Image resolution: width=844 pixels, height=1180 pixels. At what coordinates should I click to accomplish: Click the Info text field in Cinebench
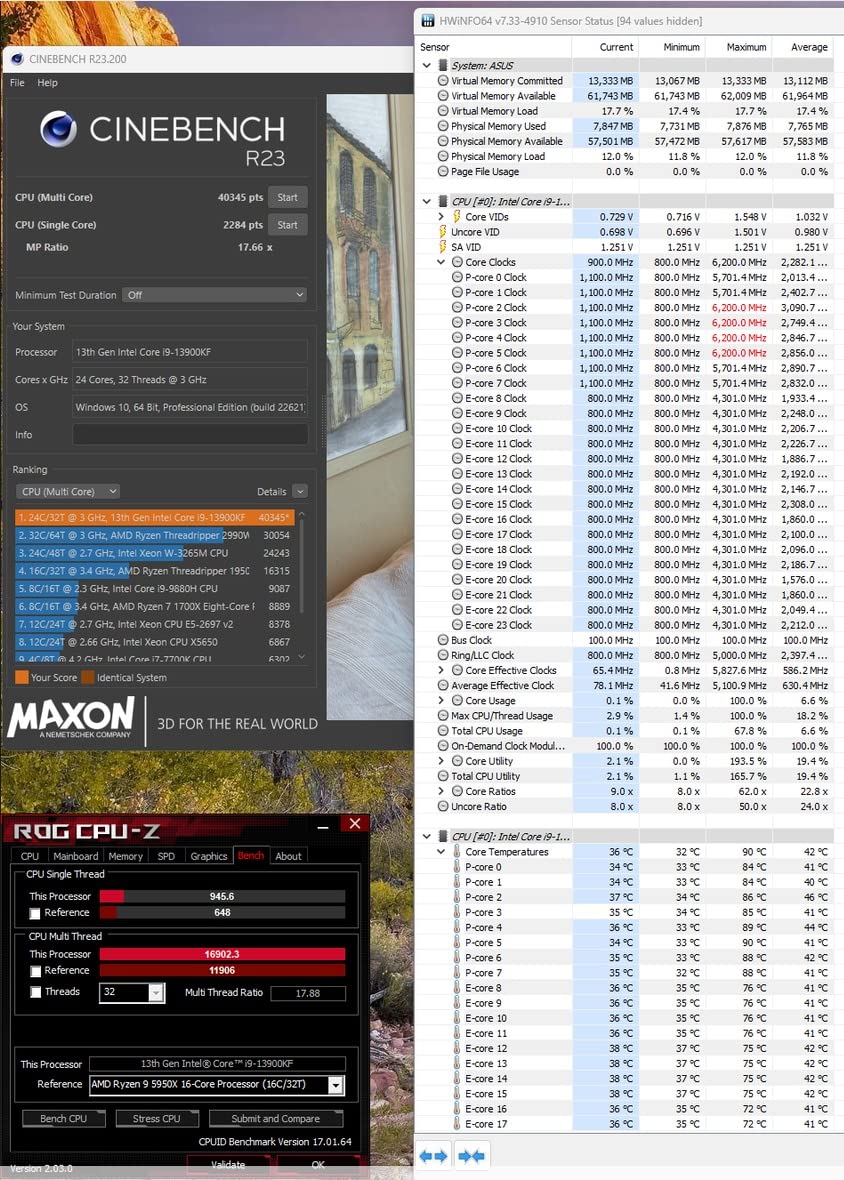(189, 435)
